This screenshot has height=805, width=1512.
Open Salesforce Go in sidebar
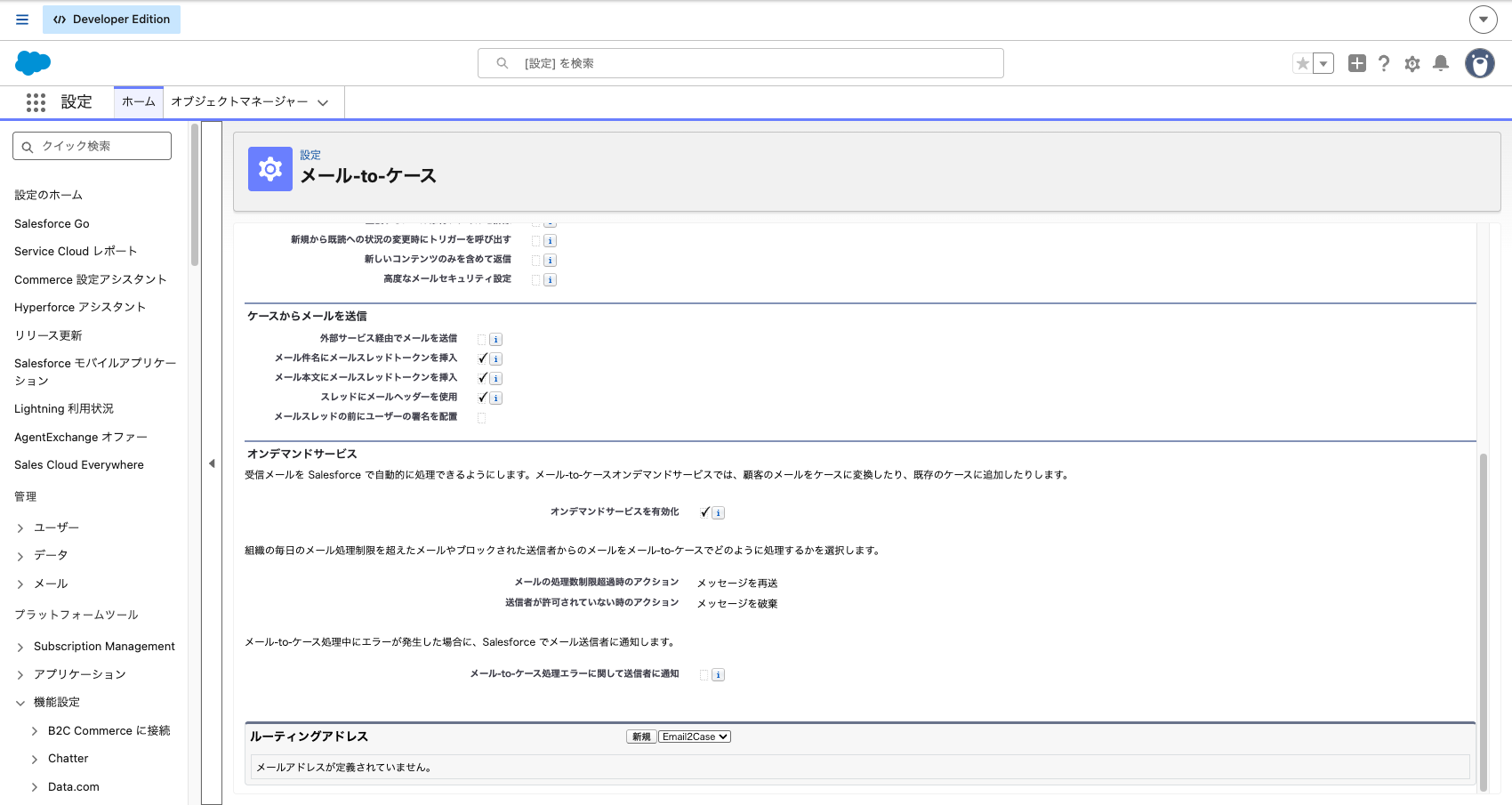pyautogui.click(x=52, y=223)
